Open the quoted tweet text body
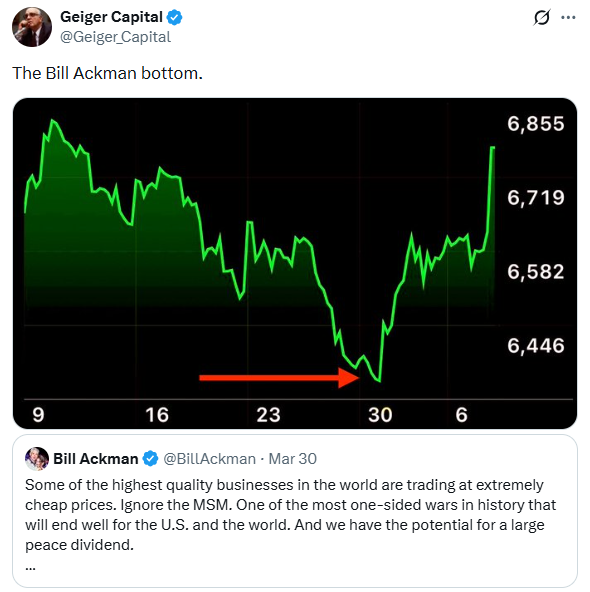 (x=291, y=515)
